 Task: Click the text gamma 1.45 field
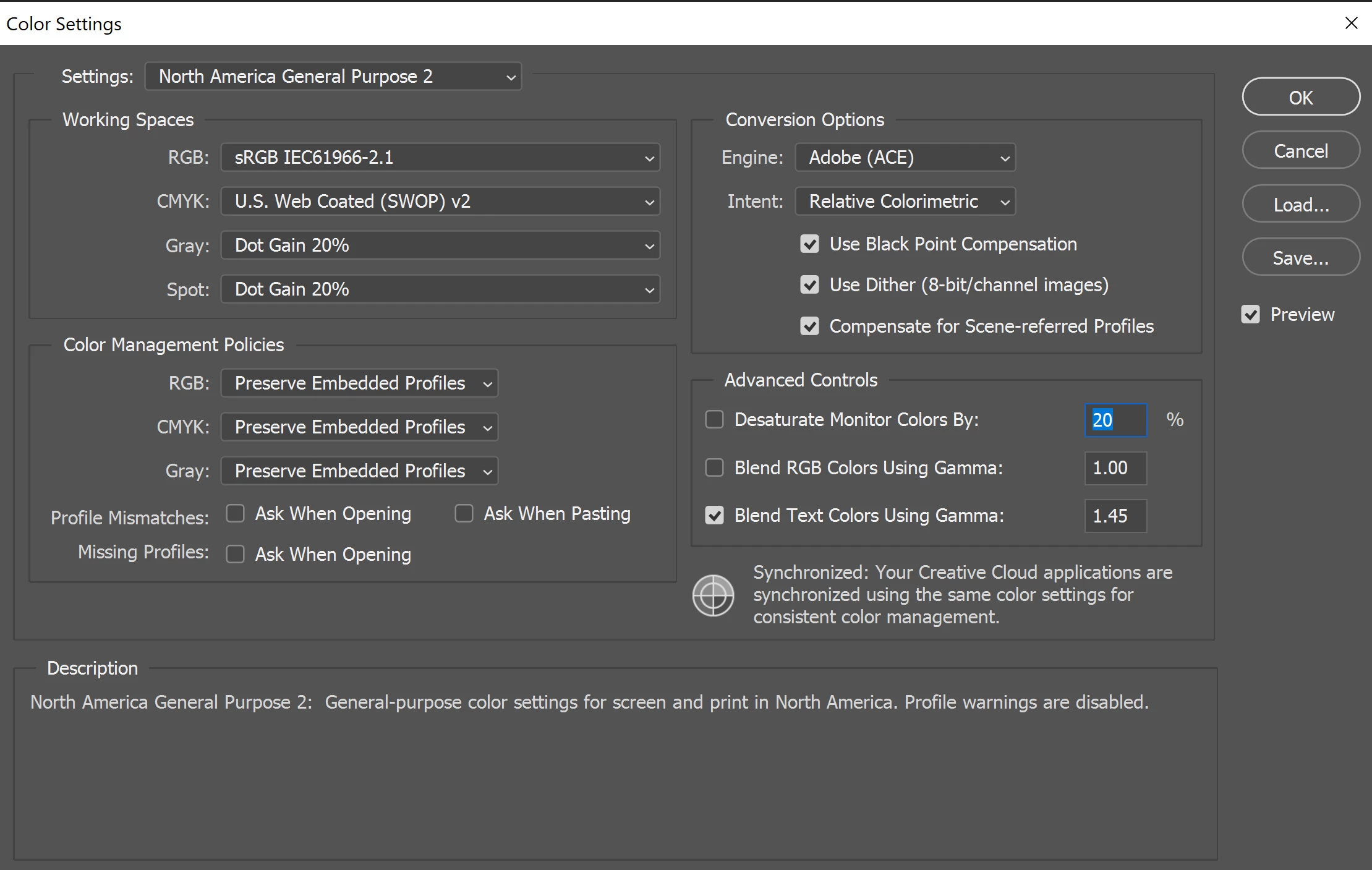(1115, 516)
